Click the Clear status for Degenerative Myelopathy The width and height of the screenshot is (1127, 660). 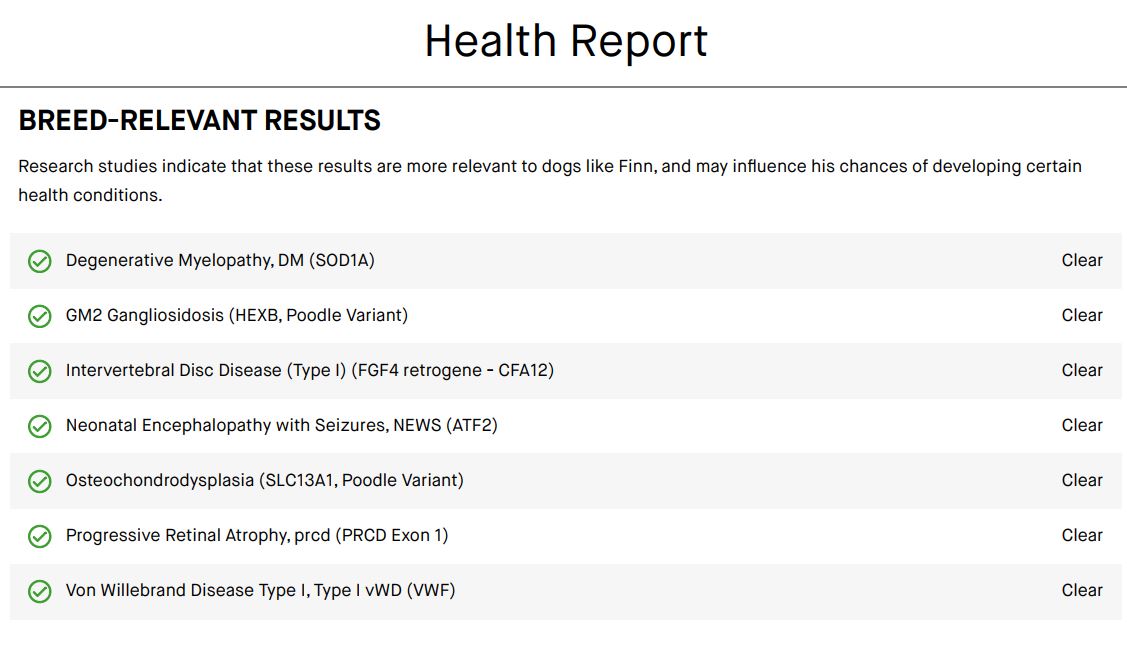1082,260
